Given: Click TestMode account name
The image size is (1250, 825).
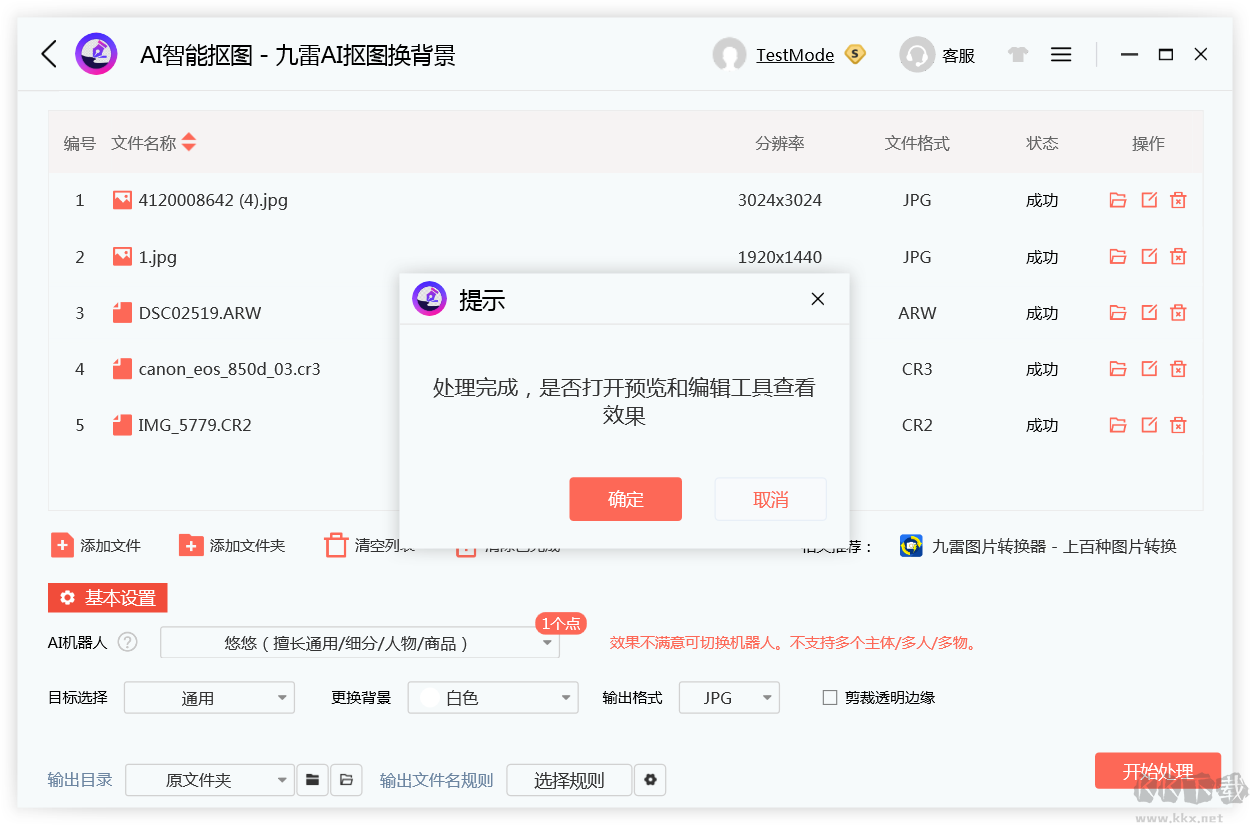Looking at the screenshot, I should click(x=794, y=54).
